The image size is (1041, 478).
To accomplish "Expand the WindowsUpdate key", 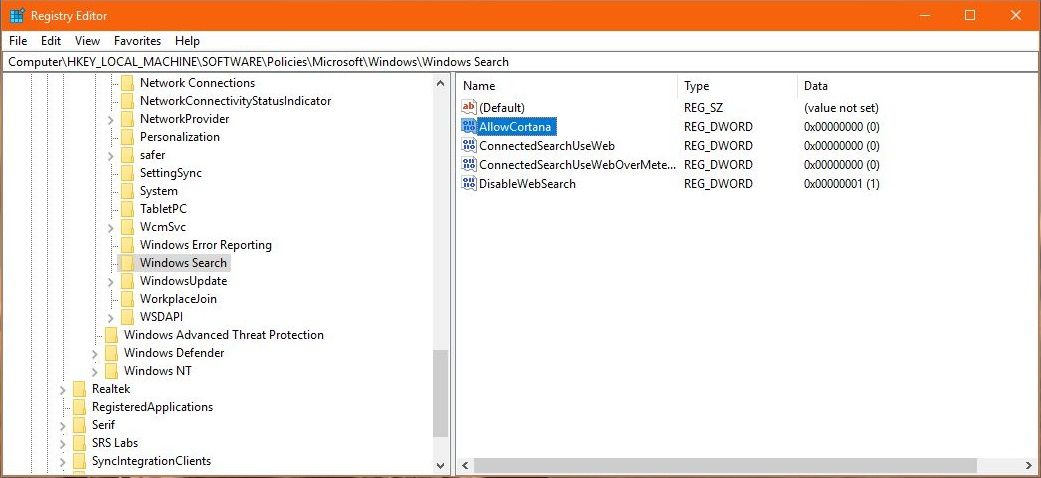I will point(111,281).
